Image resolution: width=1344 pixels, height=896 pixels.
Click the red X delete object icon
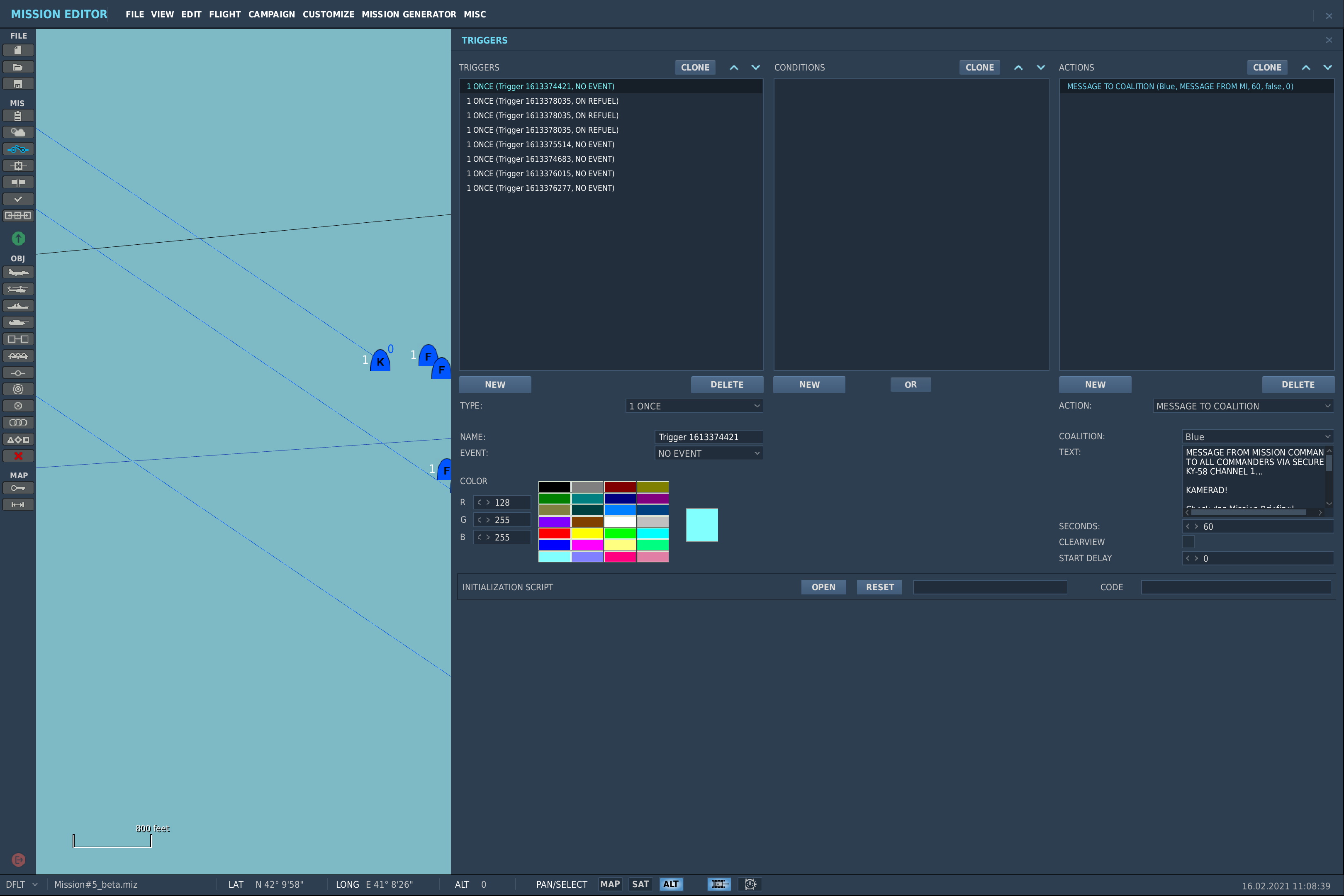coord(18,456)
